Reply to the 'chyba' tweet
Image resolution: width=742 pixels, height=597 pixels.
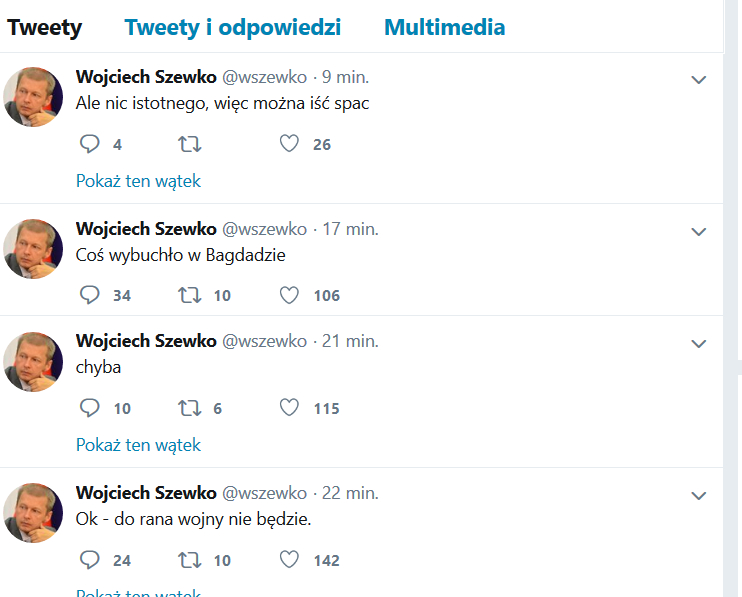(90, 408)
